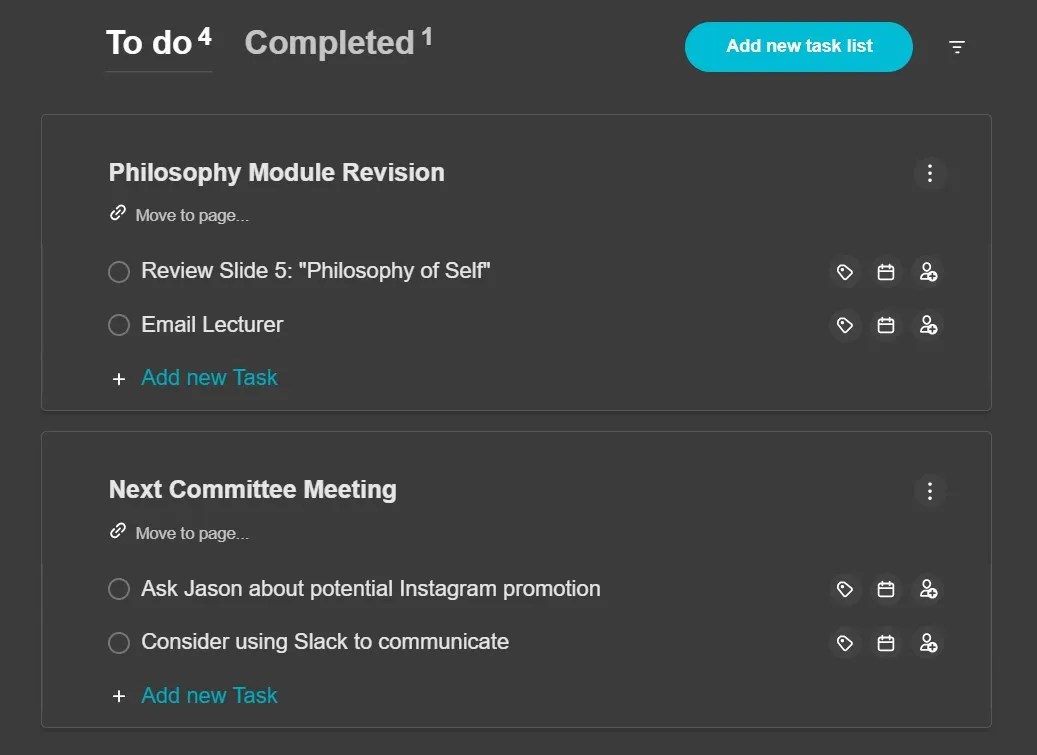Click Move to page under Next Committee Meeting
The image size is (1037, 755).
click(x=191, y=533)
